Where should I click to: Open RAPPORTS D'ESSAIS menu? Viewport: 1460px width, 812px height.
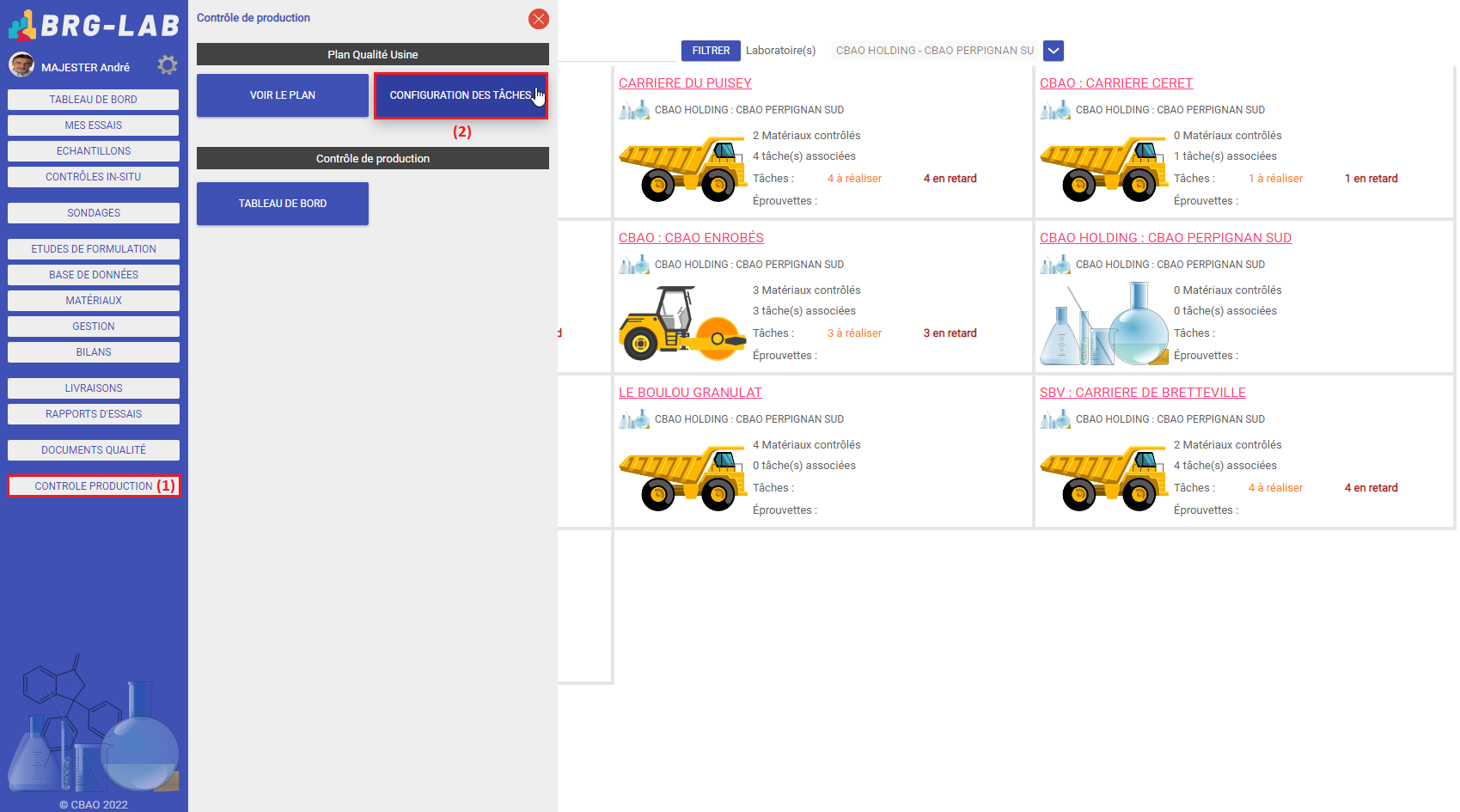tap(94, 414)
